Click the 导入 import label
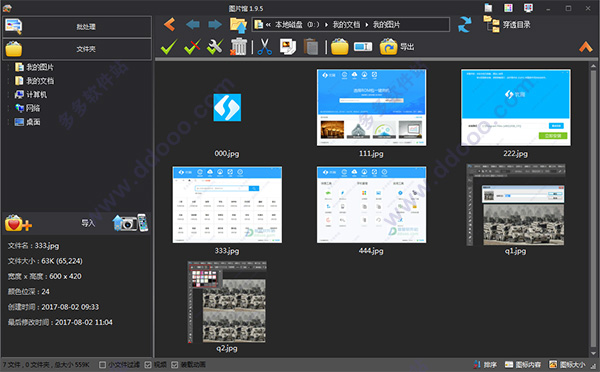The image size is (600, 372). point(88,223)
